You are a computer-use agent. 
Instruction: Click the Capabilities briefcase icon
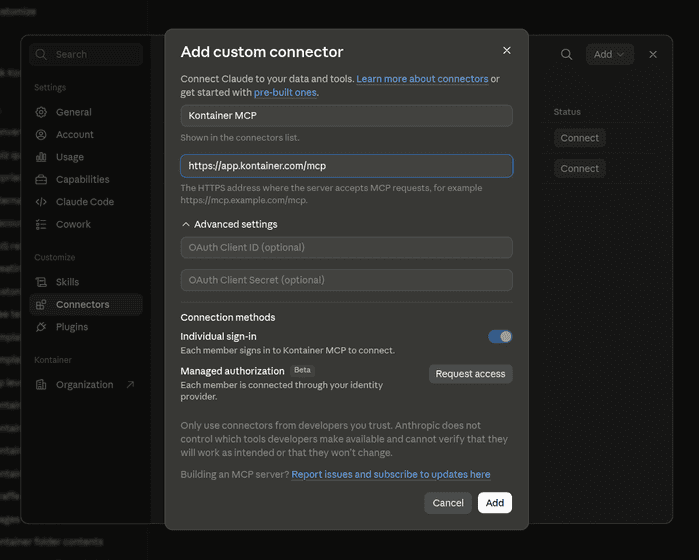pos(41,179)
